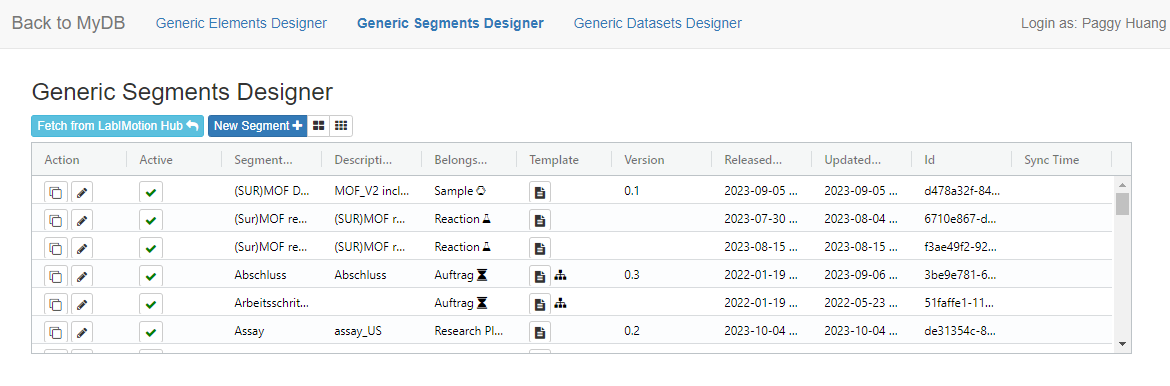Click the vertical scrollbar thumb

click(x=1122, y=204)
